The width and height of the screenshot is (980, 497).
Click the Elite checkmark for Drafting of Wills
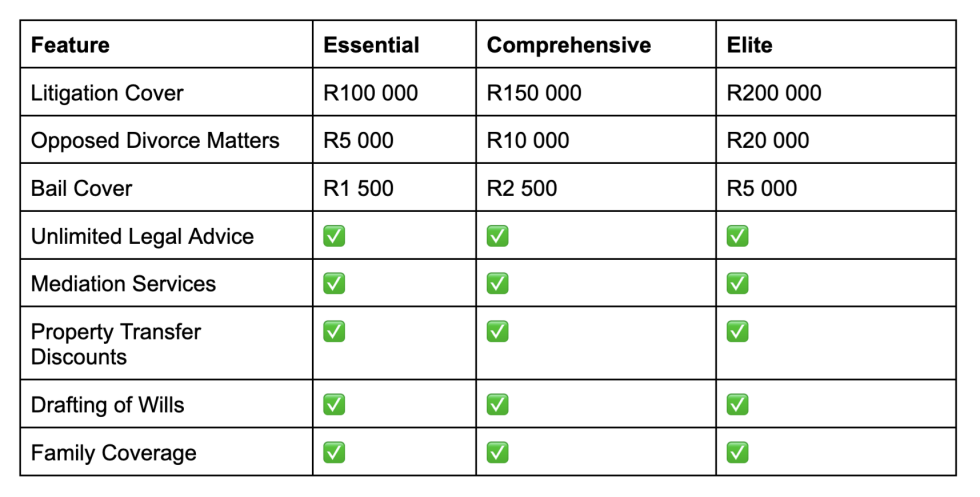[x=738, y=404]
